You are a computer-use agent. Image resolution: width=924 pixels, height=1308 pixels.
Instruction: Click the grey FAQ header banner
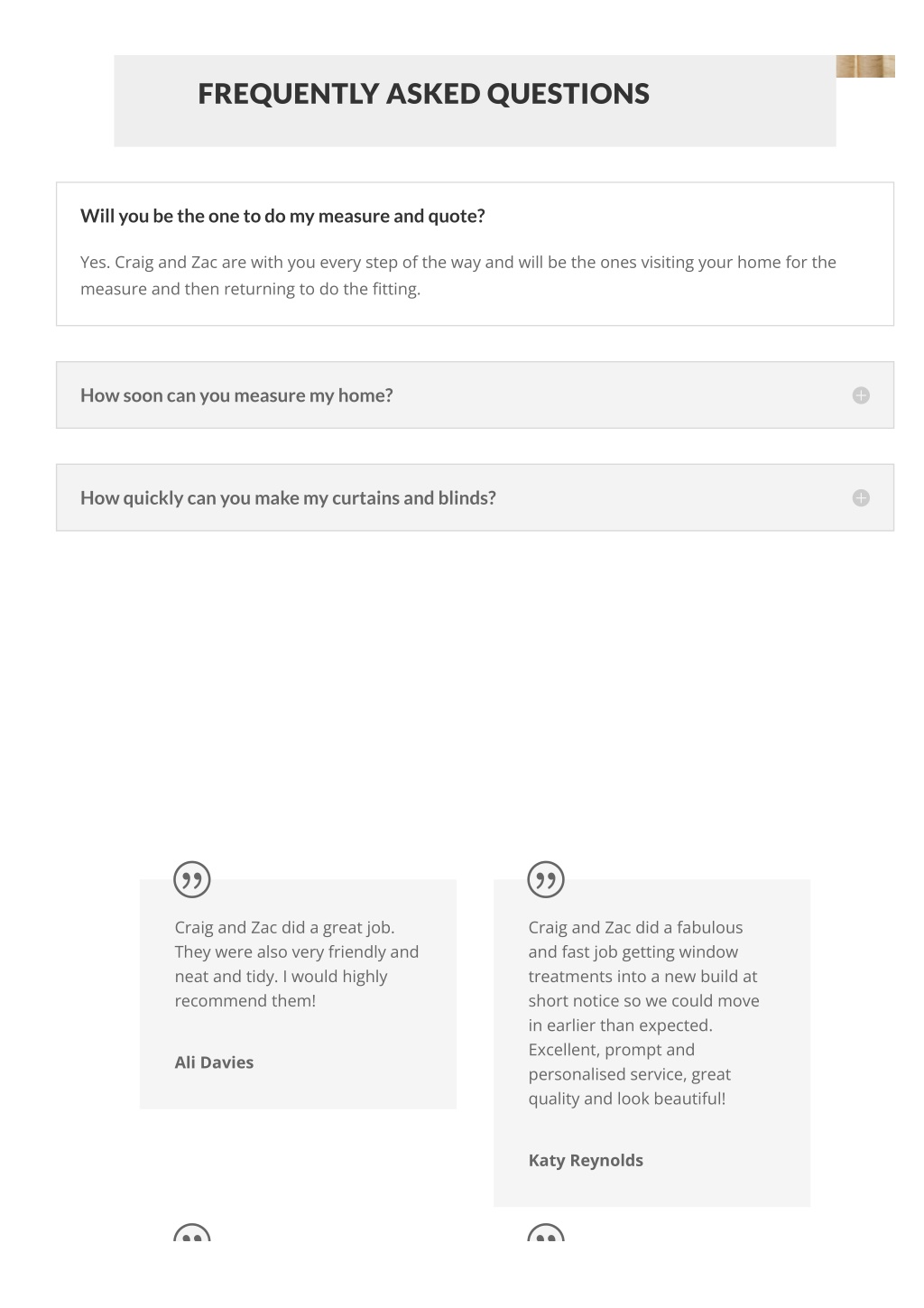(x=475, y=101)
